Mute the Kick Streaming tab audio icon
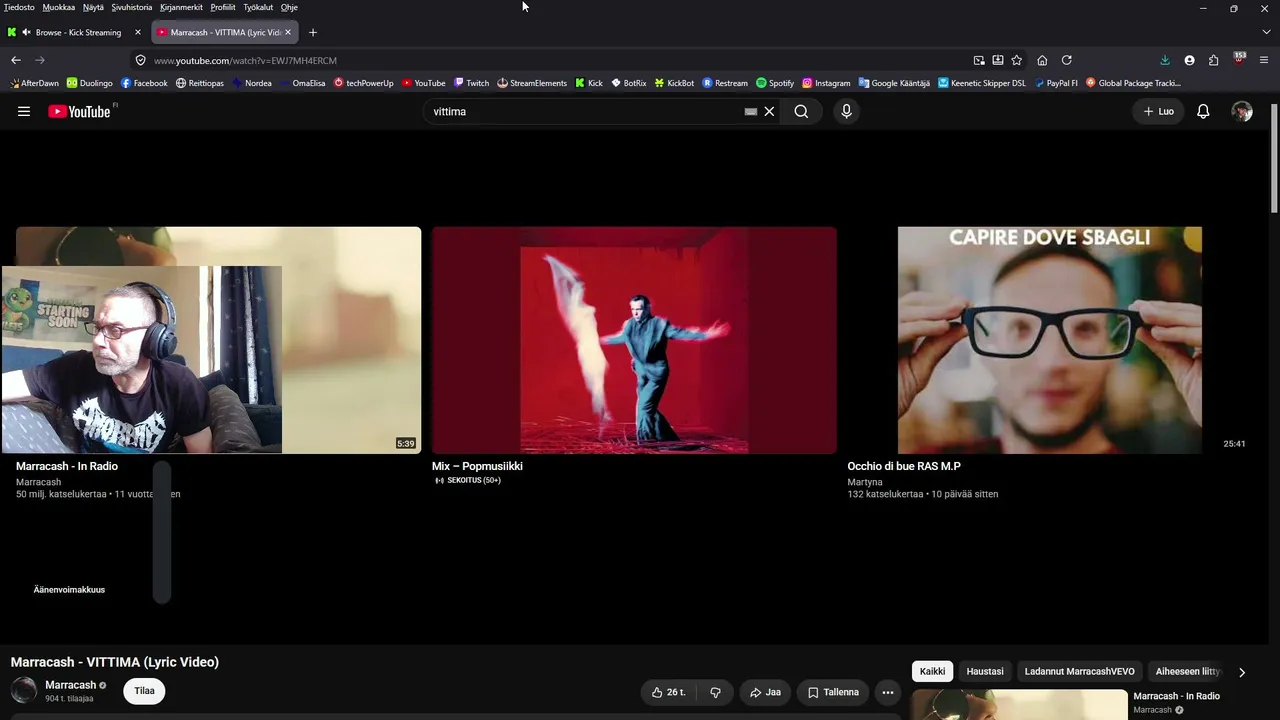The height and width of the screenshot is (720, 1280). (x=26, y=32)
